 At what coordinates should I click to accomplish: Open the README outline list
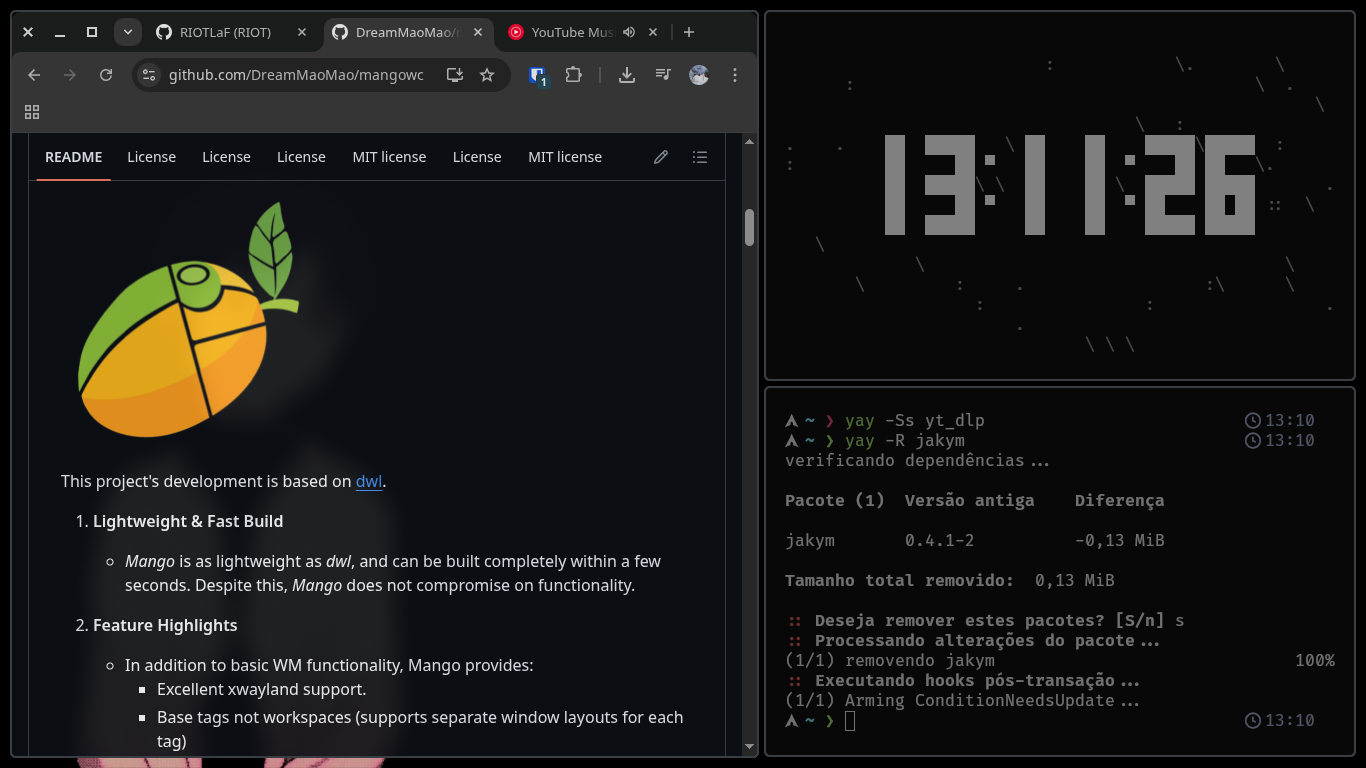700,157
